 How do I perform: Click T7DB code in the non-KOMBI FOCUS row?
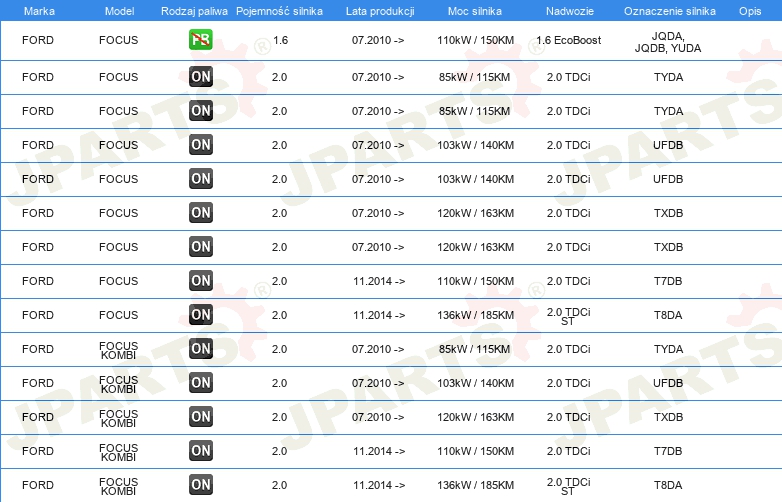668,281
